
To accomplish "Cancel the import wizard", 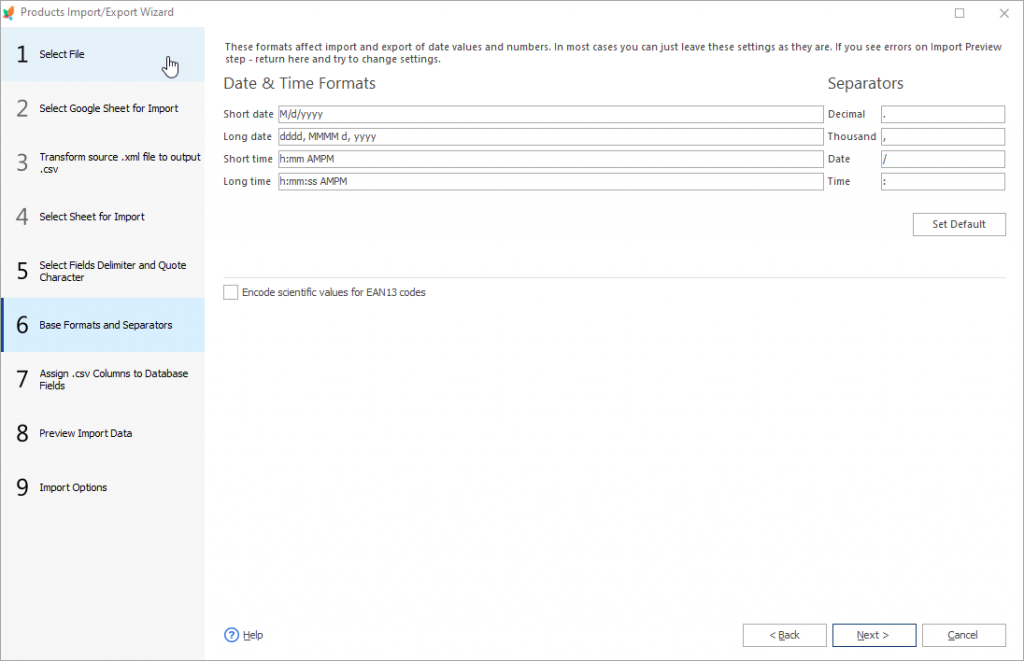I will click(x=962, y=635).
